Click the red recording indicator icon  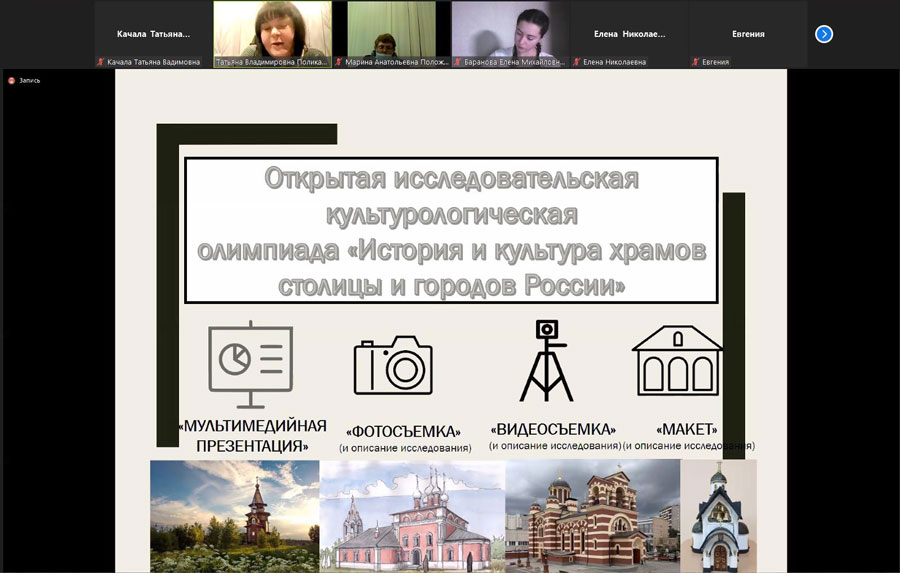(11, 81)
